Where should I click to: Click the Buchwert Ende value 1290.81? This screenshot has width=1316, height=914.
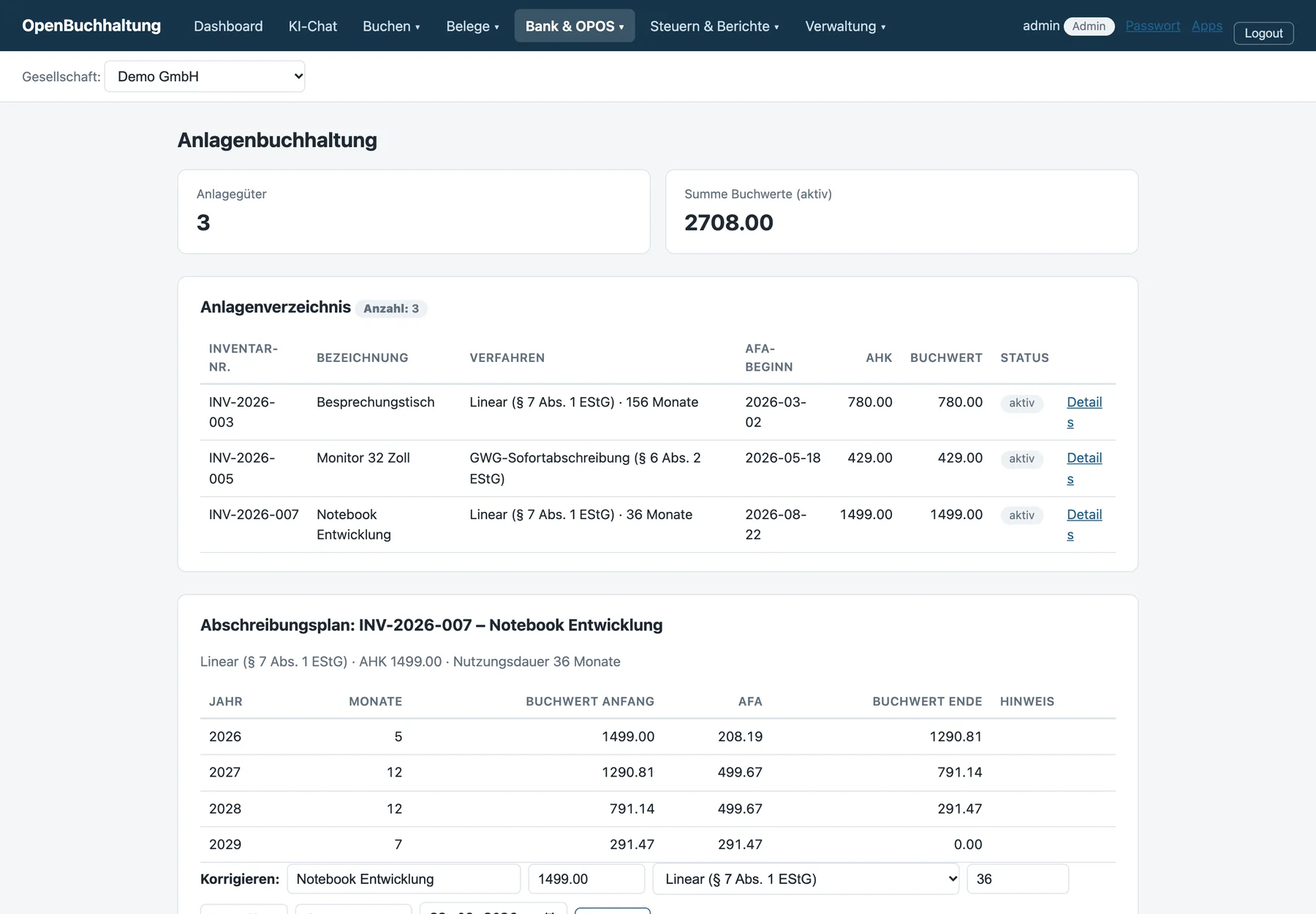(956, 736)
